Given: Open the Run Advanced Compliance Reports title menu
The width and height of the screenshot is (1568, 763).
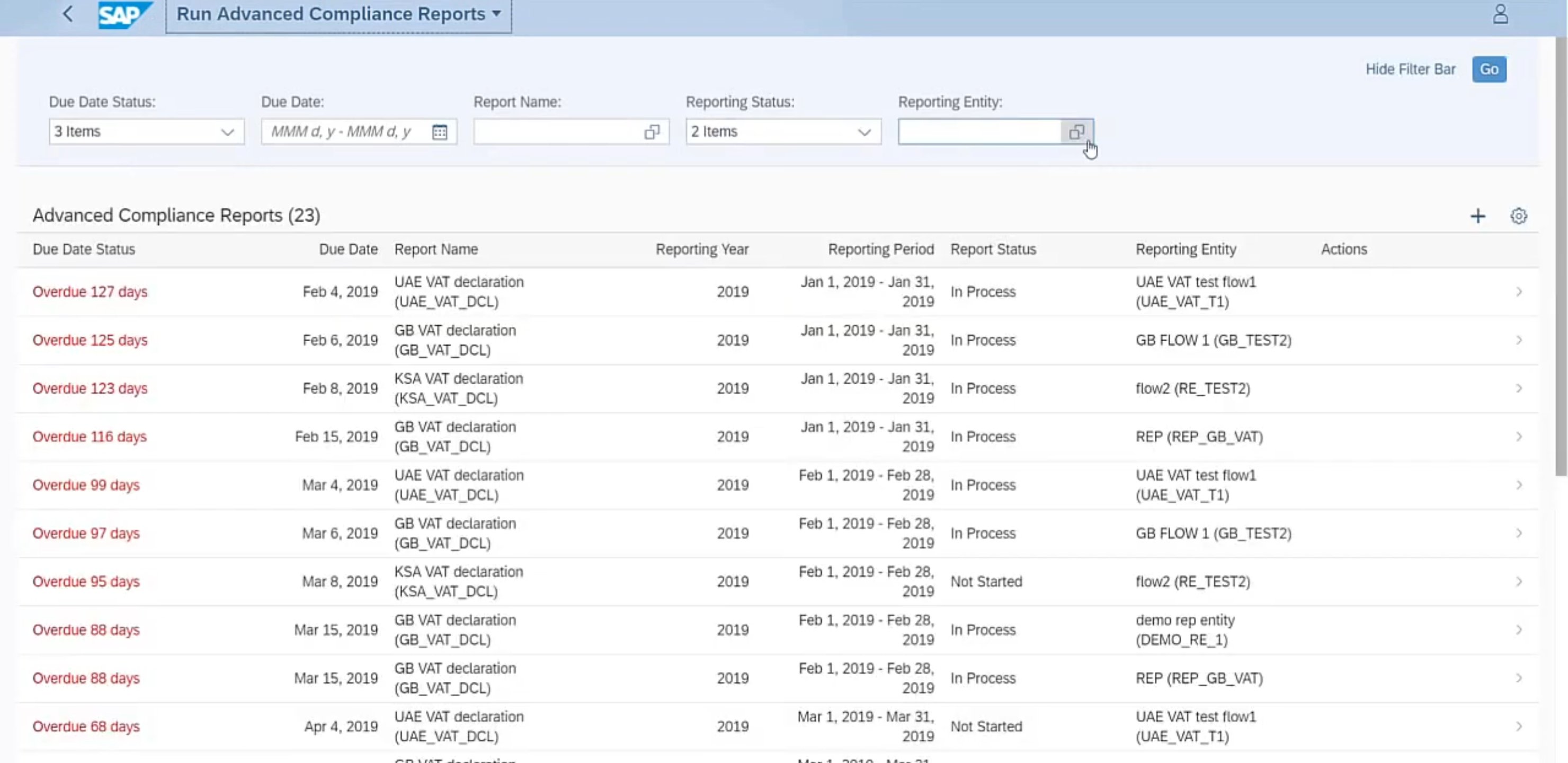Looking at the screenshot, I should (x=338, y=14).
